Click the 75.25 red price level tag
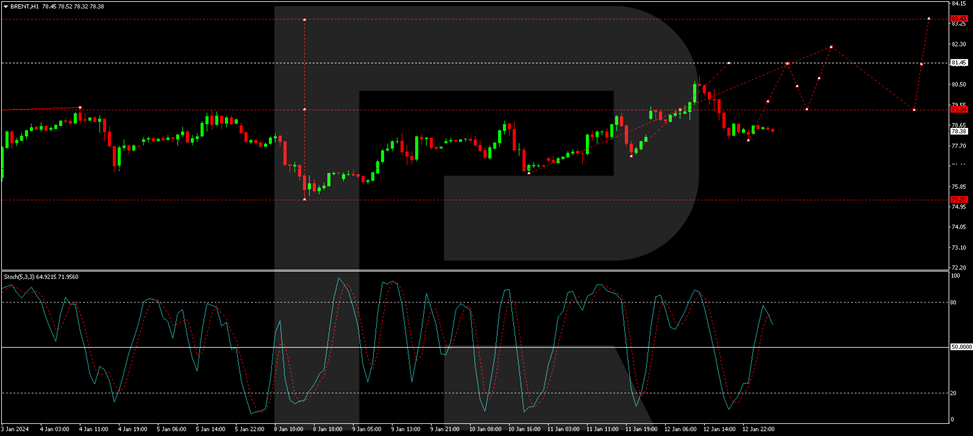Viewport: 973px width, 436px height. (x=959, y=199)
